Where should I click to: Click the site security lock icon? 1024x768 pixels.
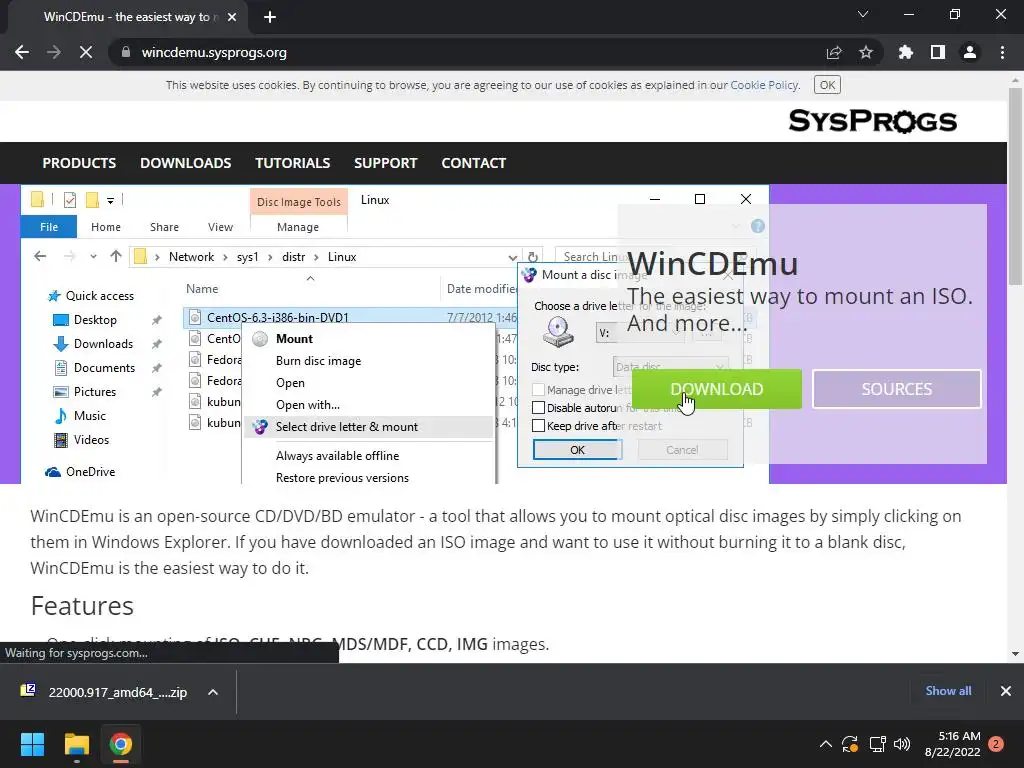tap(126, 52)
